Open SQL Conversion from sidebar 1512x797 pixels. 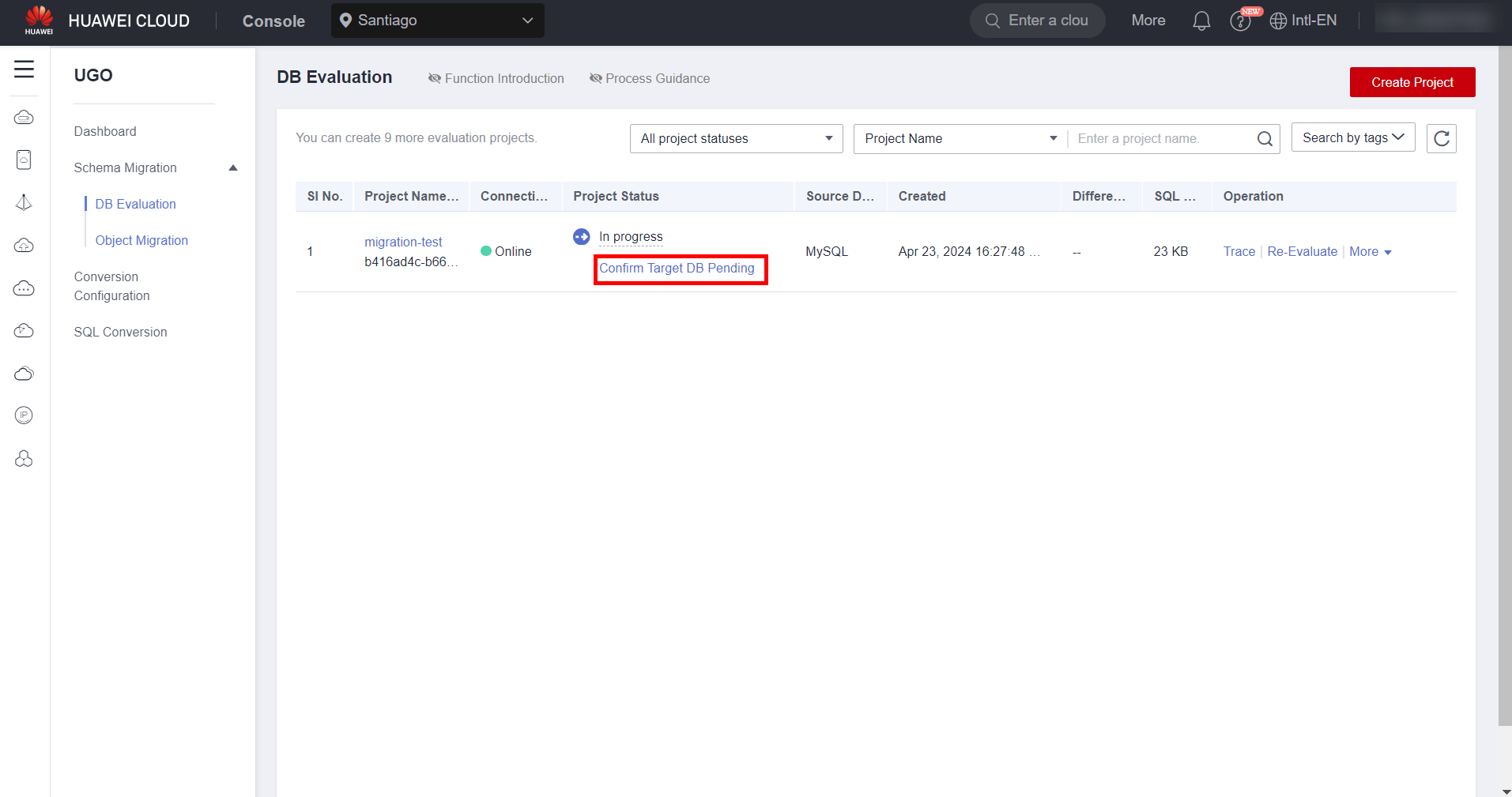[120, 332]
